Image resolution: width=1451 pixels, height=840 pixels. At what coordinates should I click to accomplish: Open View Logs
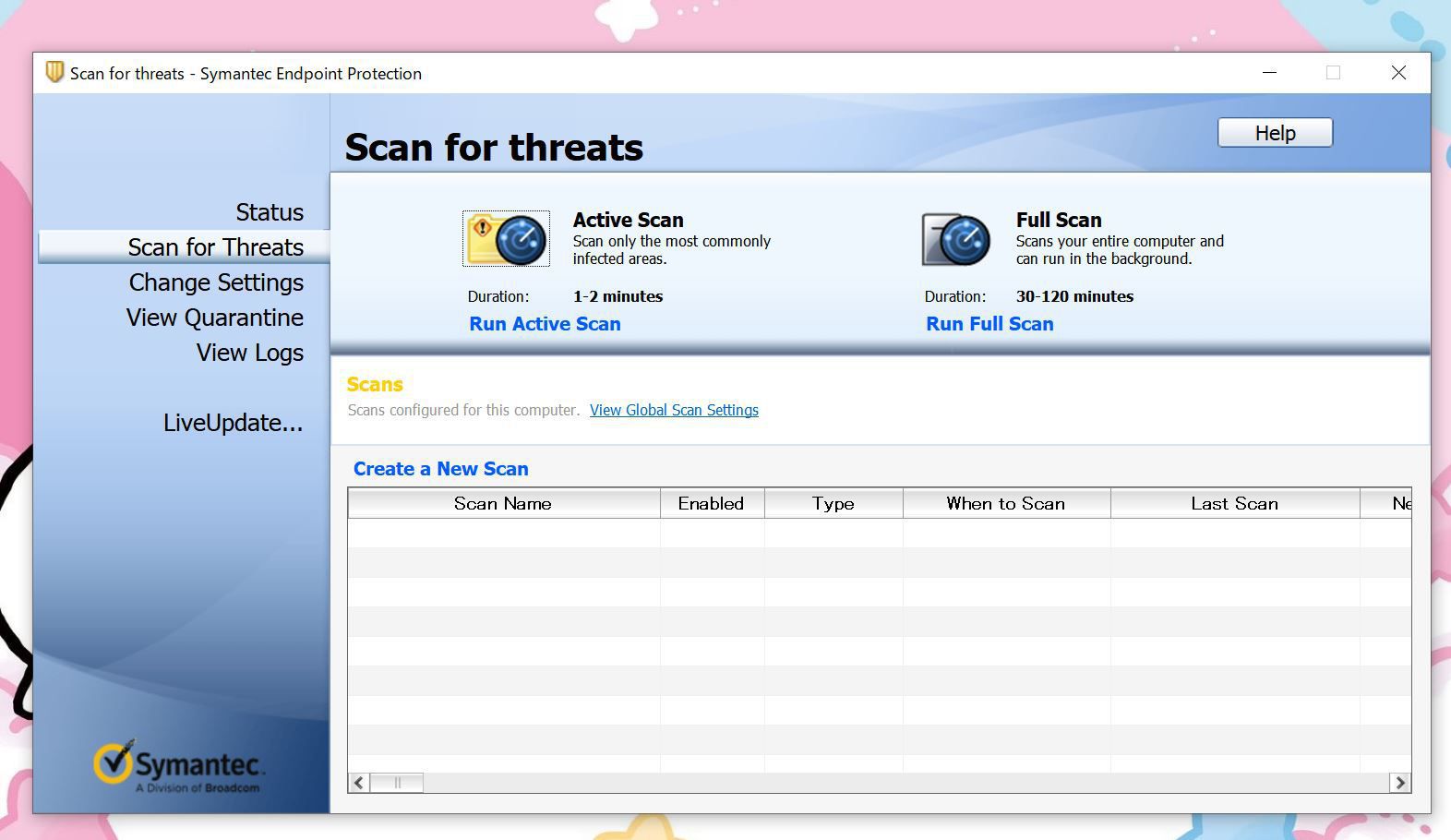(250, 353)
